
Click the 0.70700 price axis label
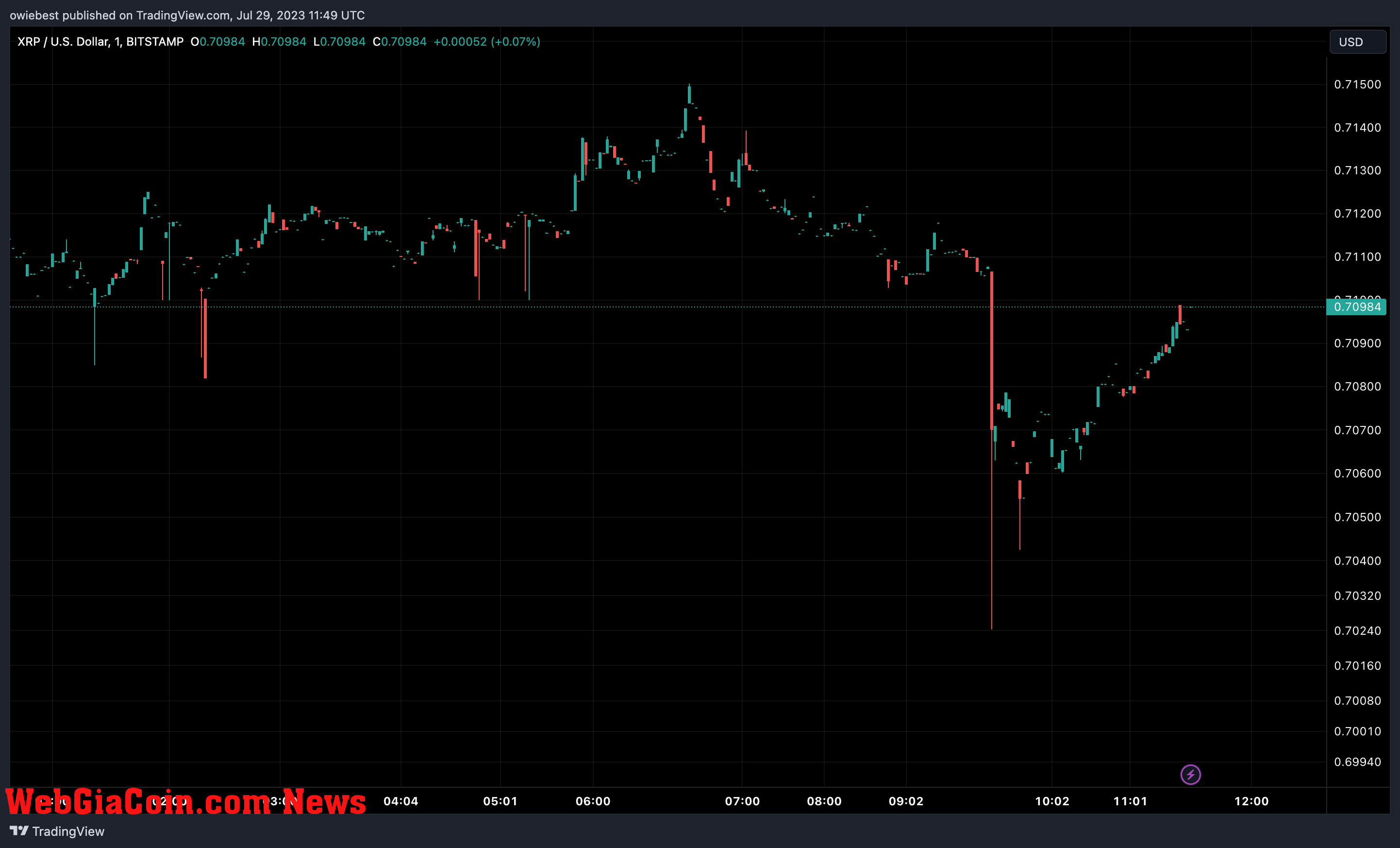pos(1357,430)
